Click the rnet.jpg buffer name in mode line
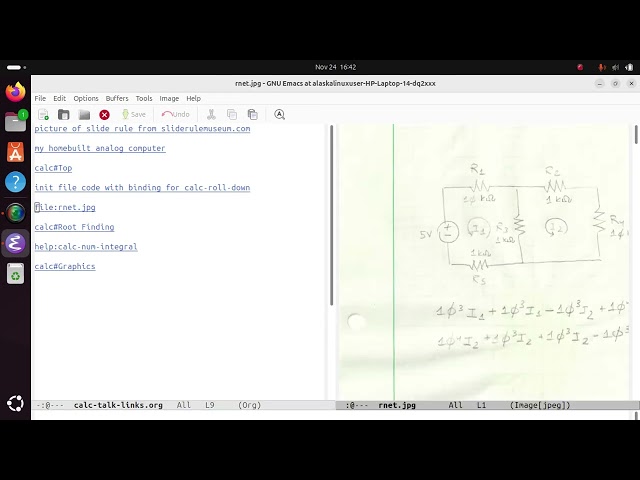The width and height of the screenshot is (640, 480). [x=397, y=405]
